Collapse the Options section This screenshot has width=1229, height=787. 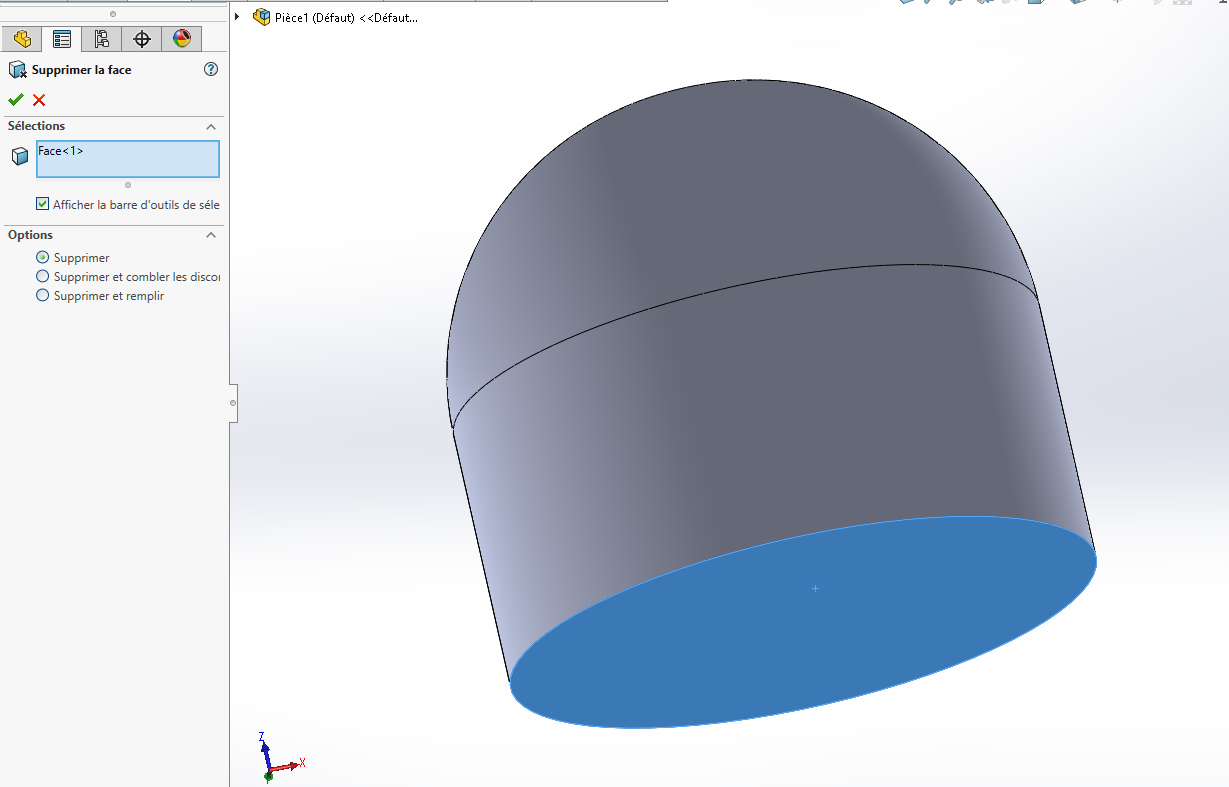tap(211, 235)
